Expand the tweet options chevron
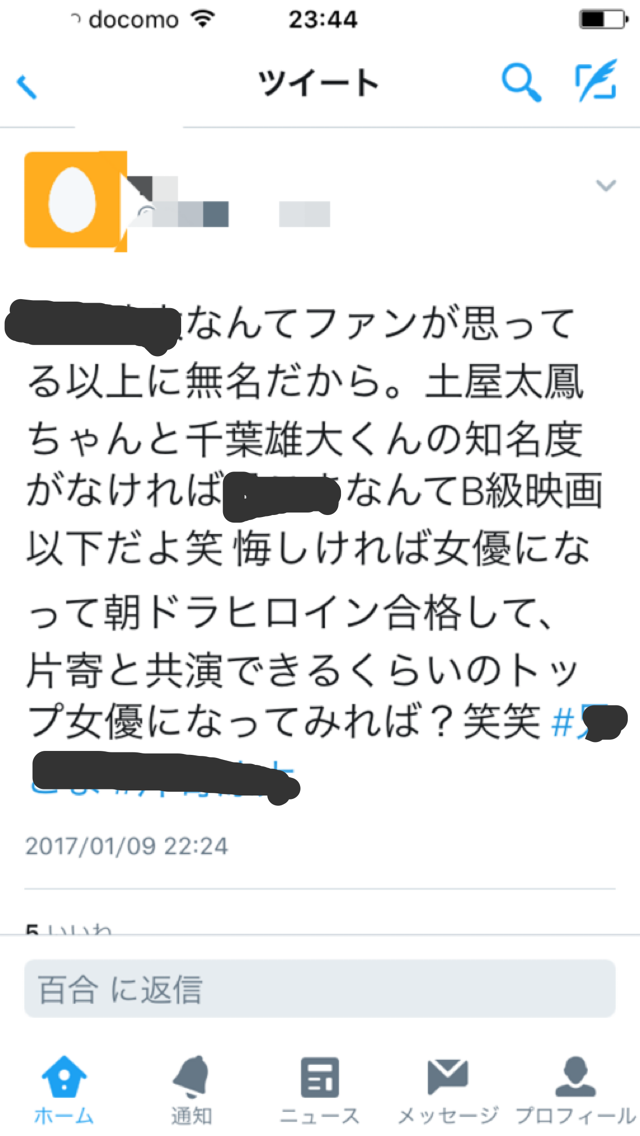Viewport: 640px width, 1136px height. 605,185
